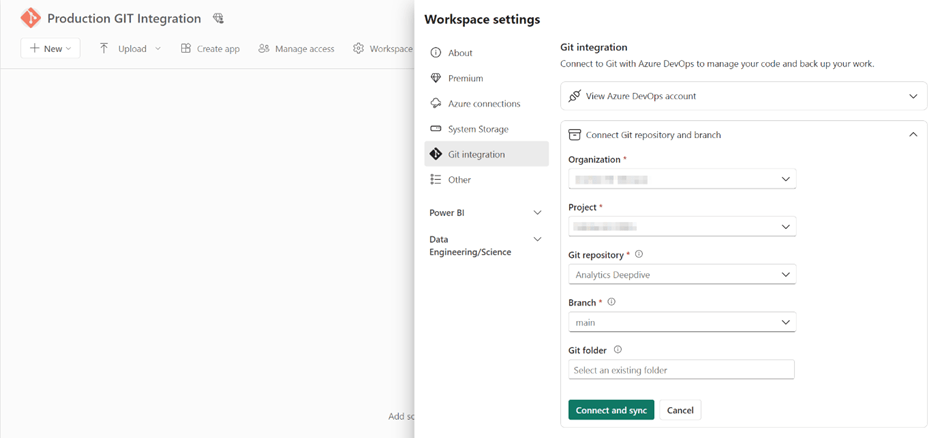Viewport: 940px width, 438px height.
Task: Click the Connect to Git with Azure DevOps description
Action: pyautogui.click(x=717, y=64)
